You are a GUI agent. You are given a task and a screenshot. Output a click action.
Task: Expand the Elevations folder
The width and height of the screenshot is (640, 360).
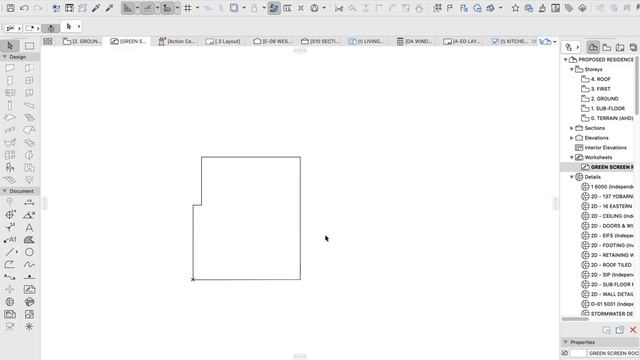572,138
